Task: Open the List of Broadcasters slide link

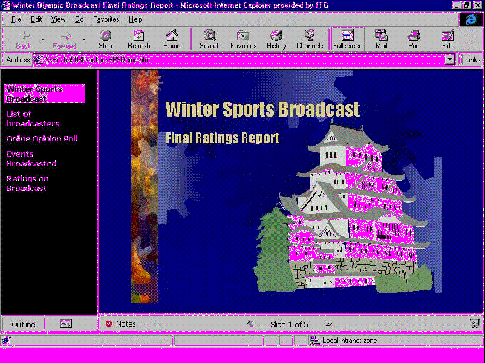Action: (33, 119)
